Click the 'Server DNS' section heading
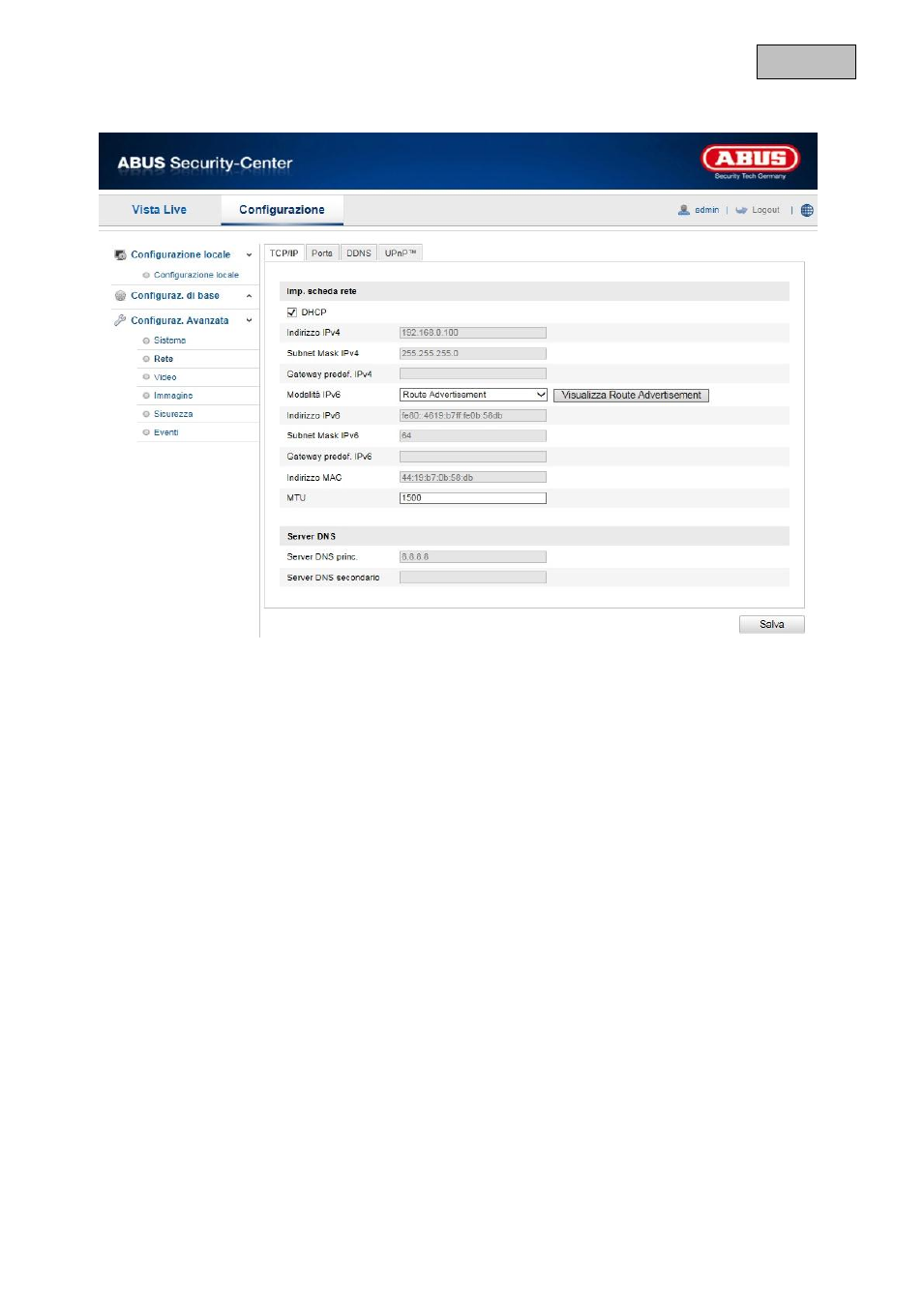The image size is (924, 1306). point(312,536)
